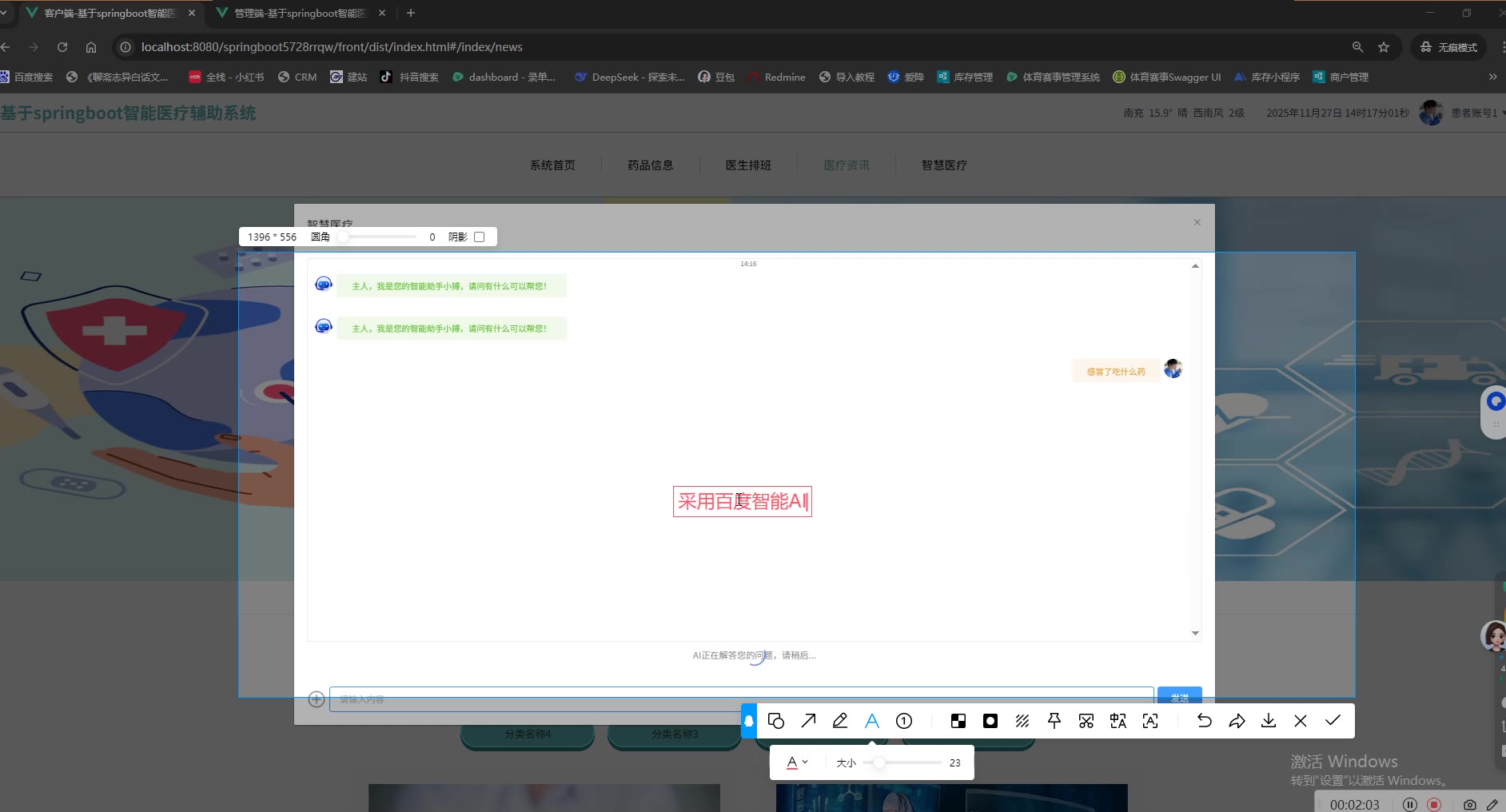Cancel the screenshot with the X icon
This screenshot has width=1506, height=812.
pyautogui.click(x=1301, y=721)
